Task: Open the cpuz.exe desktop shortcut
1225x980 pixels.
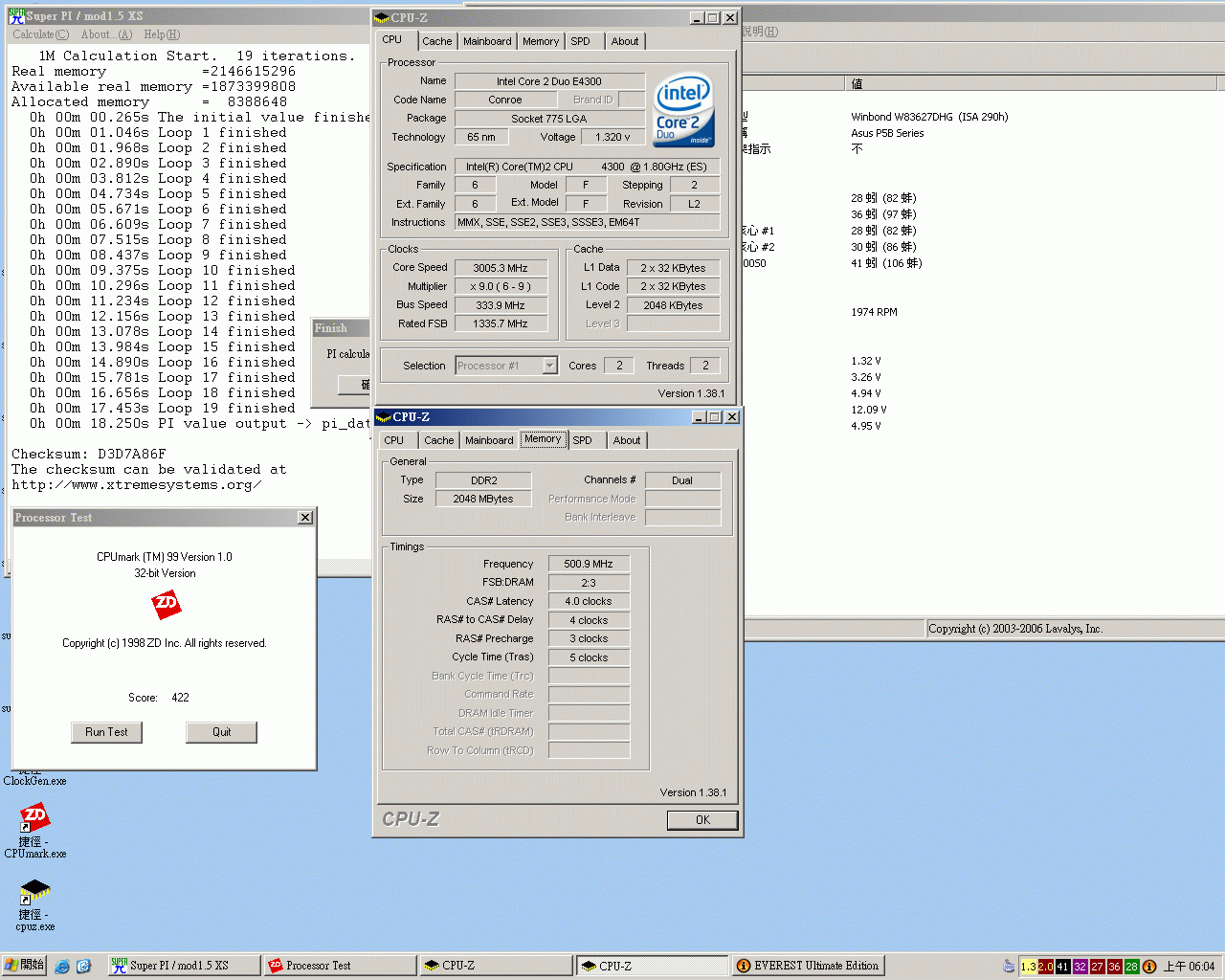Action: 35,903
